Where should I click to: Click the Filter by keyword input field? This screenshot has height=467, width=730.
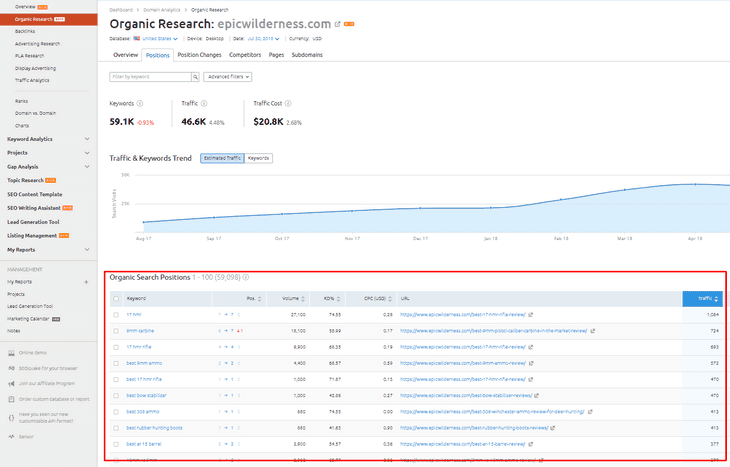tap(150, 77)
